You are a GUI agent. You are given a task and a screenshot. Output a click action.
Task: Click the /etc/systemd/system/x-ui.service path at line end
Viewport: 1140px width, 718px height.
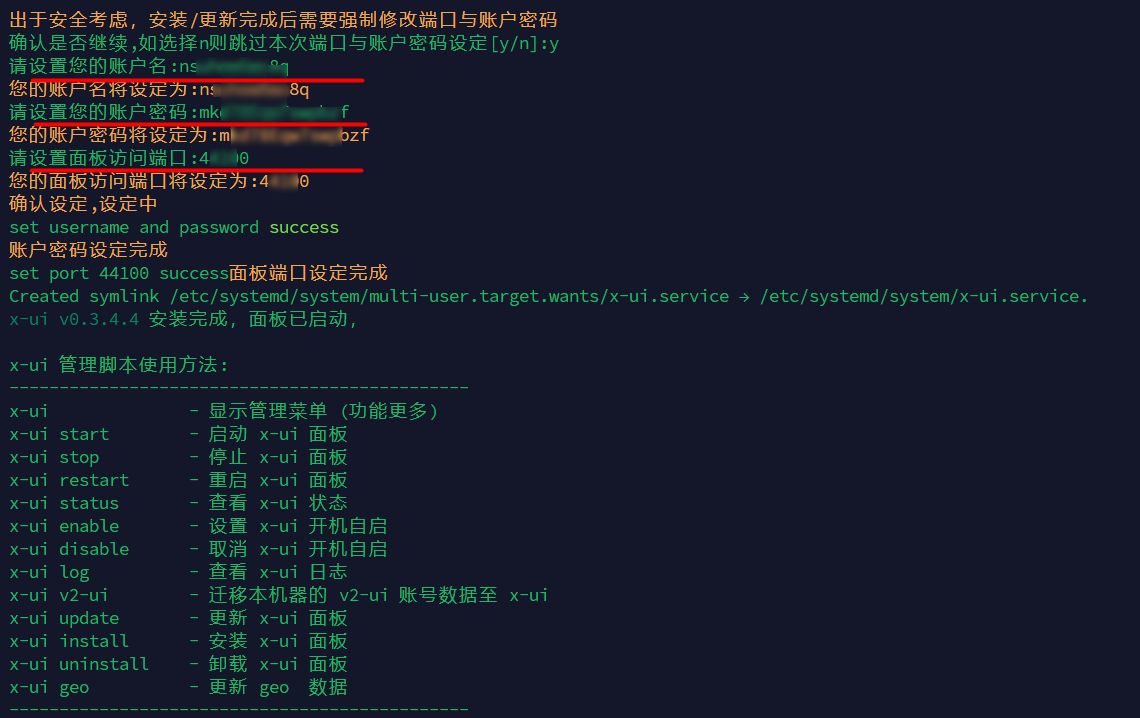pyautogui.click(x=922, y=296)
